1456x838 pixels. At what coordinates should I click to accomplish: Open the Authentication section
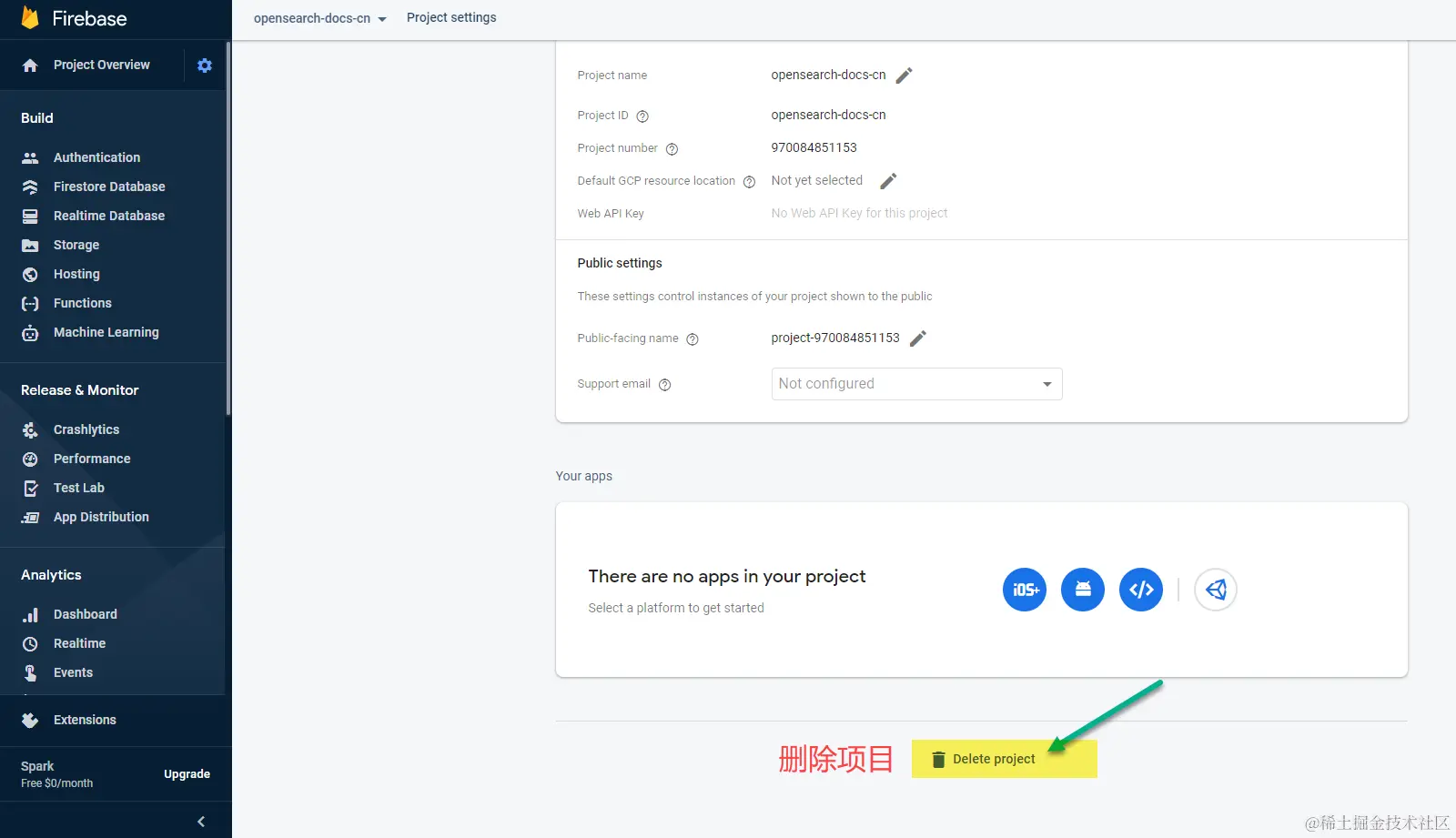click(96, 156)
